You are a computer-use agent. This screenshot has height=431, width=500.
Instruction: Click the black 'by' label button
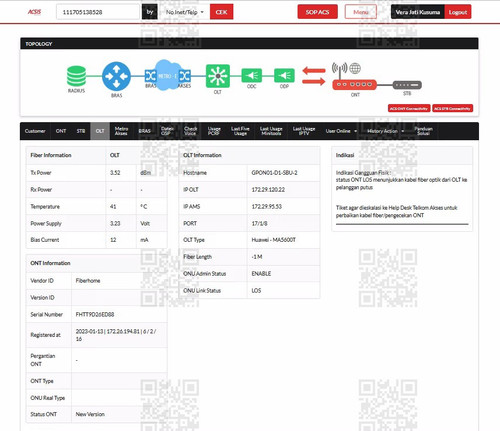(150, 12)
